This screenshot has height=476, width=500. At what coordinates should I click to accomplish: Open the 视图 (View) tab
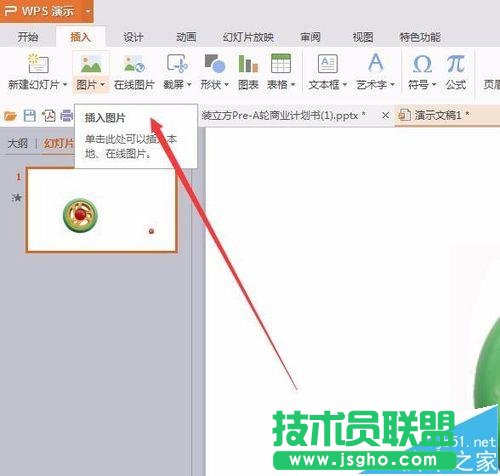(x=363, y=37)
